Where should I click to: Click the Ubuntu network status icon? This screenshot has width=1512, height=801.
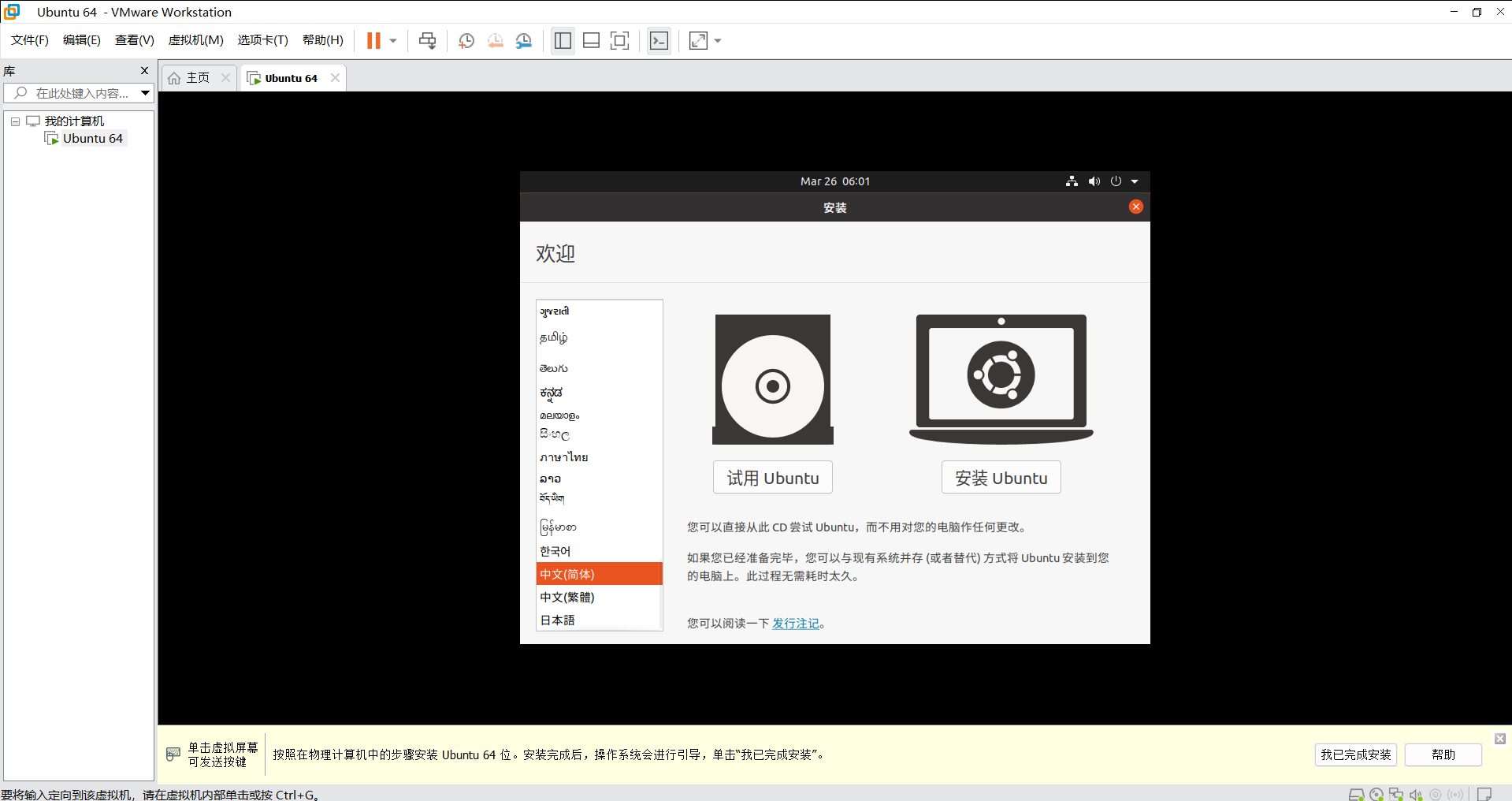[1072, 181]
